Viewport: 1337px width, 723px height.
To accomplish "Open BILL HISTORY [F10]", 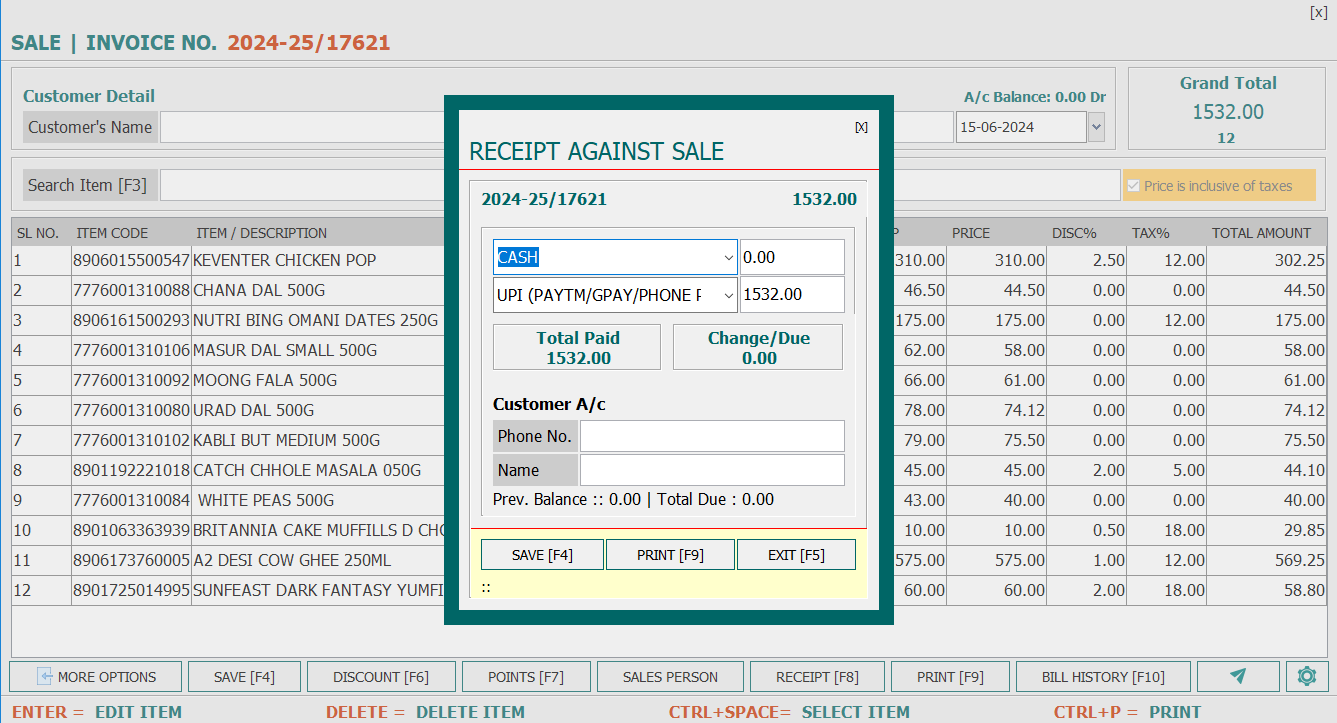I will click(x=1103, y=677).
